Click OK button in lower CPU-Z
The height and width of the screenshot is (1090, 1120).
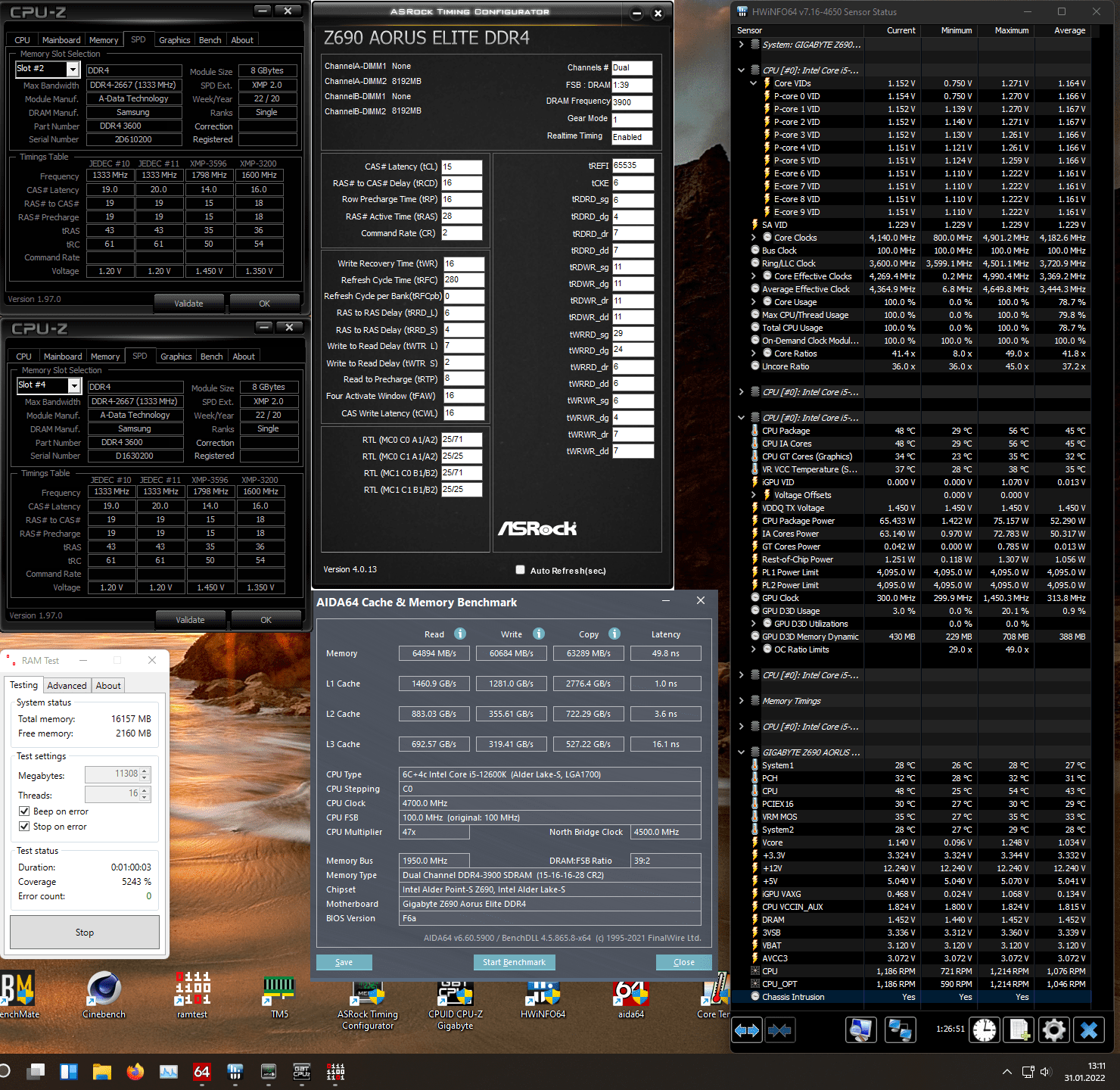click(266, 620)
